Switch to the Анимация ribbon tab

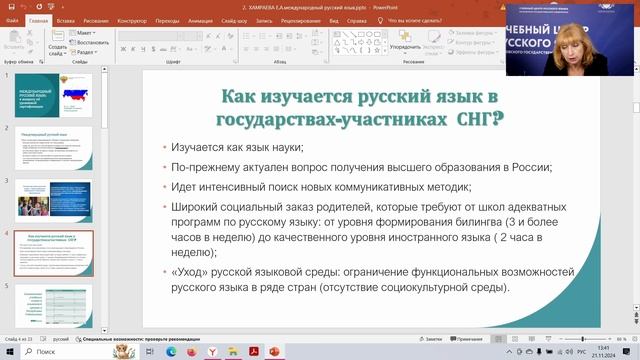tap(200, 21)
